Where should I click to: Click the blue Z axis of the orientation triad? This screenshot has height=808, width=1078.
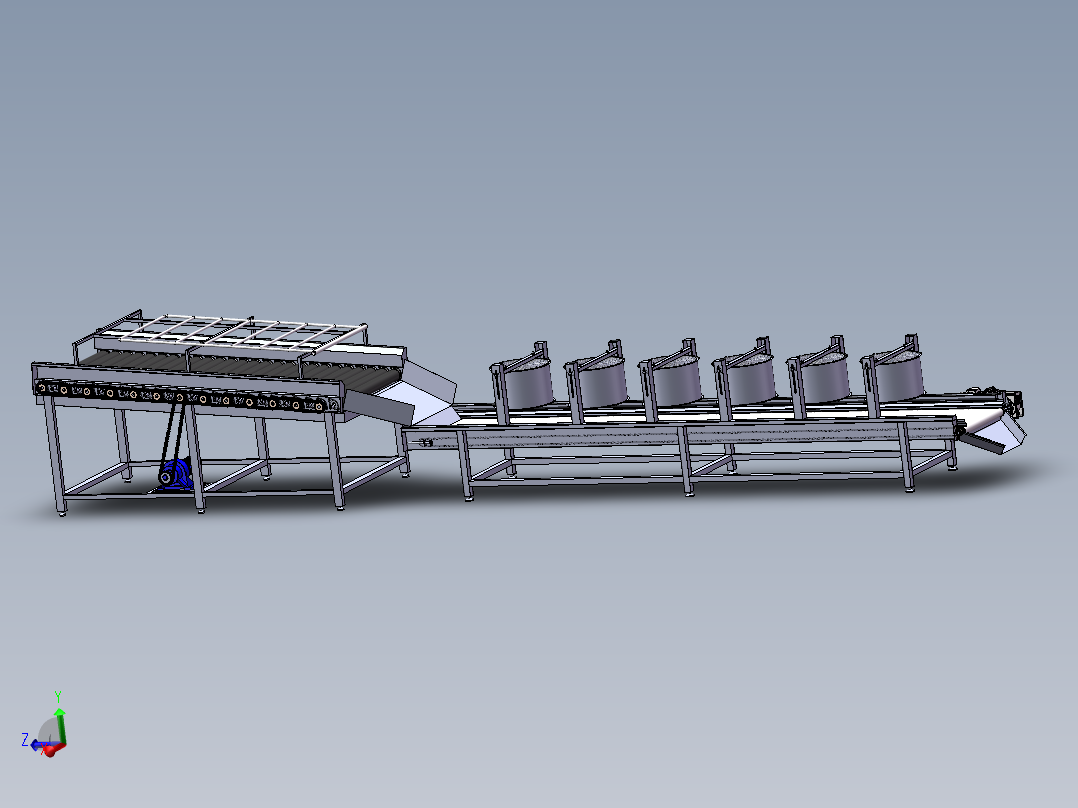tap(40, 745)
